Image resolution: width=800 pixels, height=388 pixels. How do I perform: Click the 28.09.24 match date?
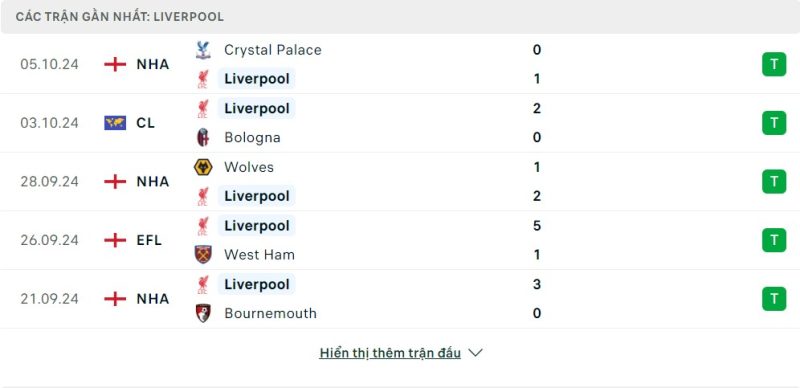tap(49, 182)
